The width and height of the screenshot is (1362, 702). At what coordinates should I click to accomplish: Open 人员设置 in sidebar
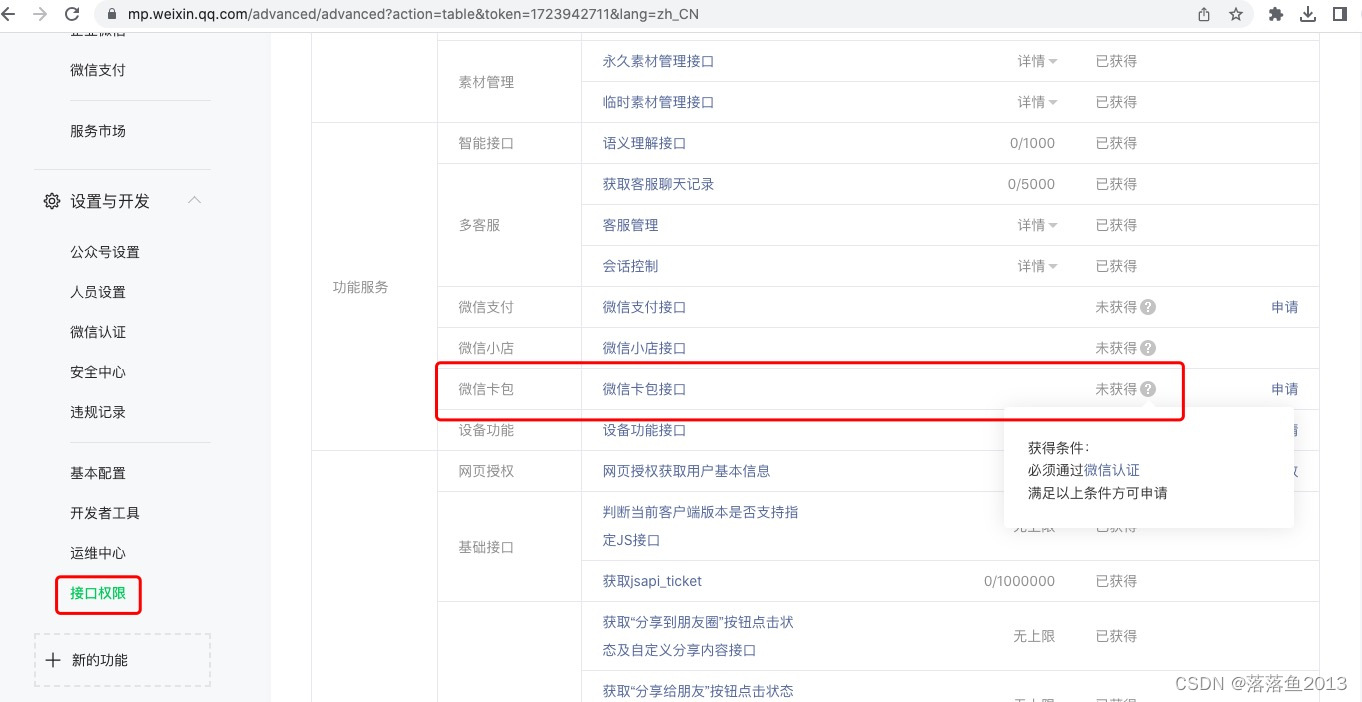[x=98, y=292]
